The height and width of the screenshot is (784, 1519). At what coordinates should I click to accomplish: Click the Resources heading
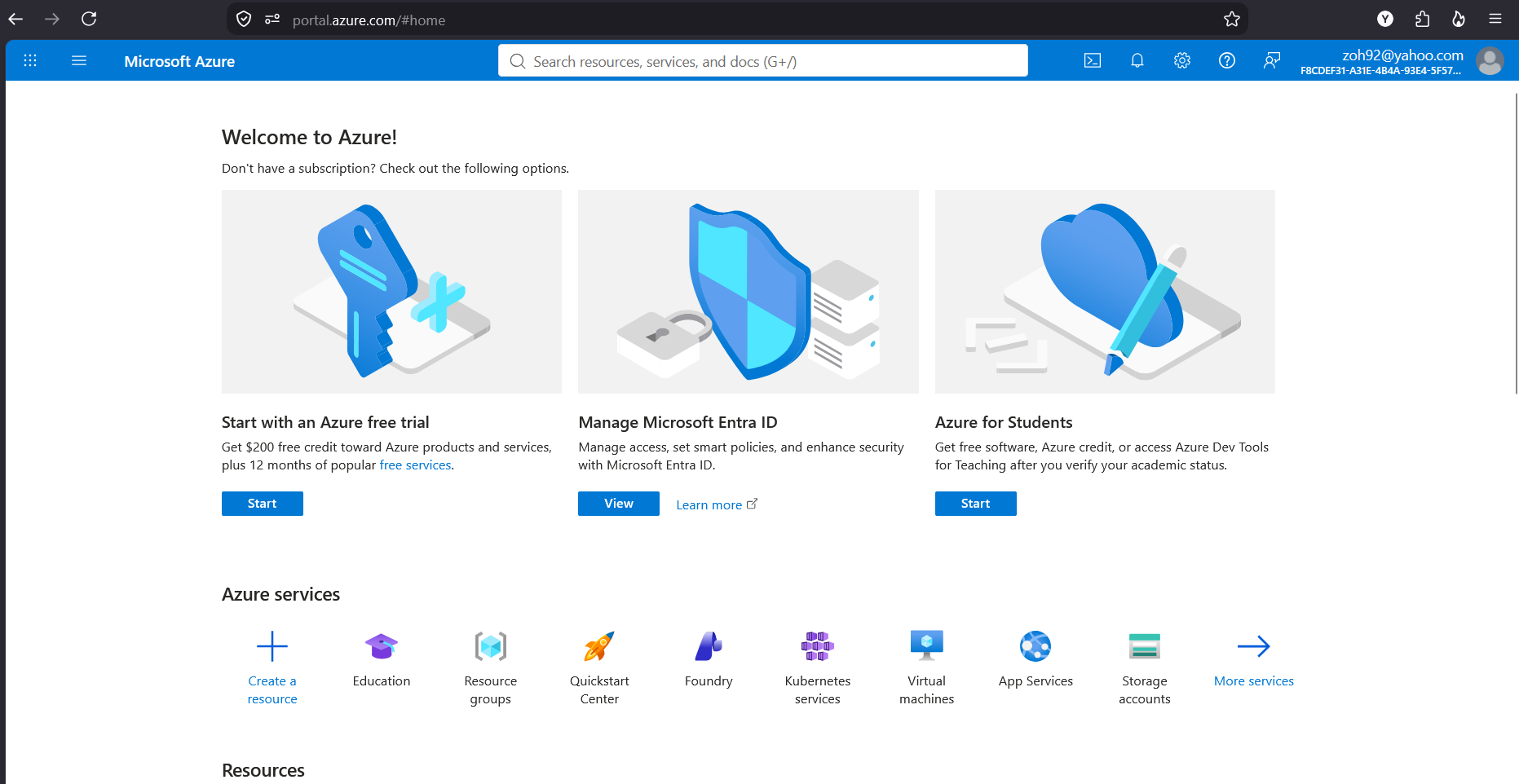click(263, 770)
